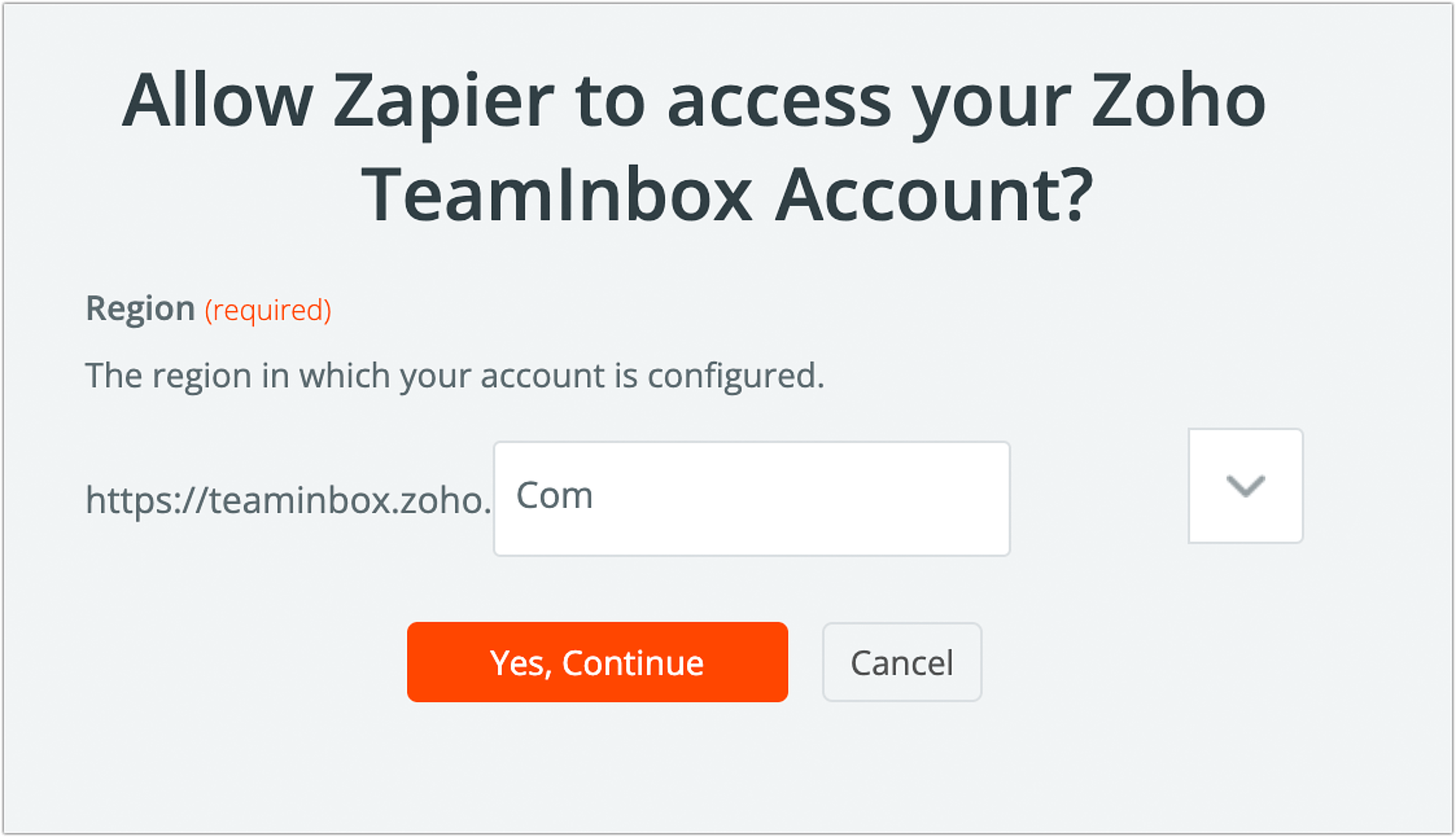Select the down-arrow icon beside domain field

[1246, 485]
